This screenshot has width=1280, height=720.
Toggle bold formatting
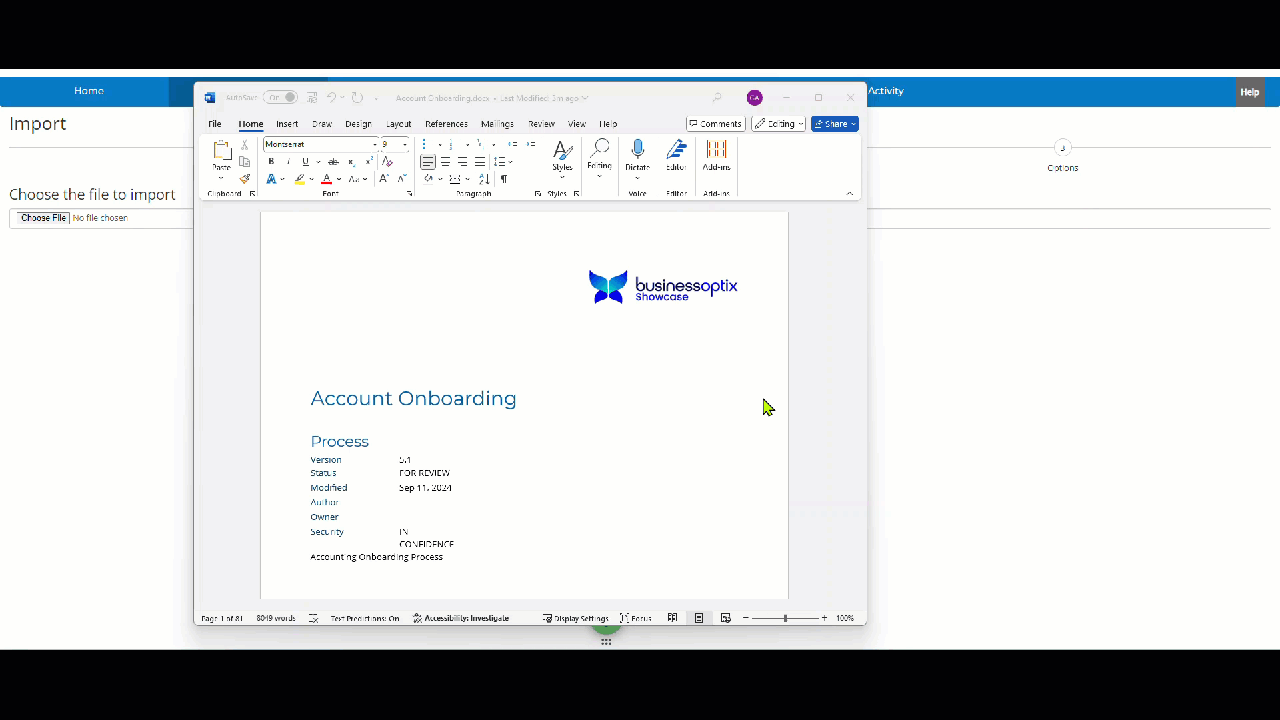click(x=271, y=162)
